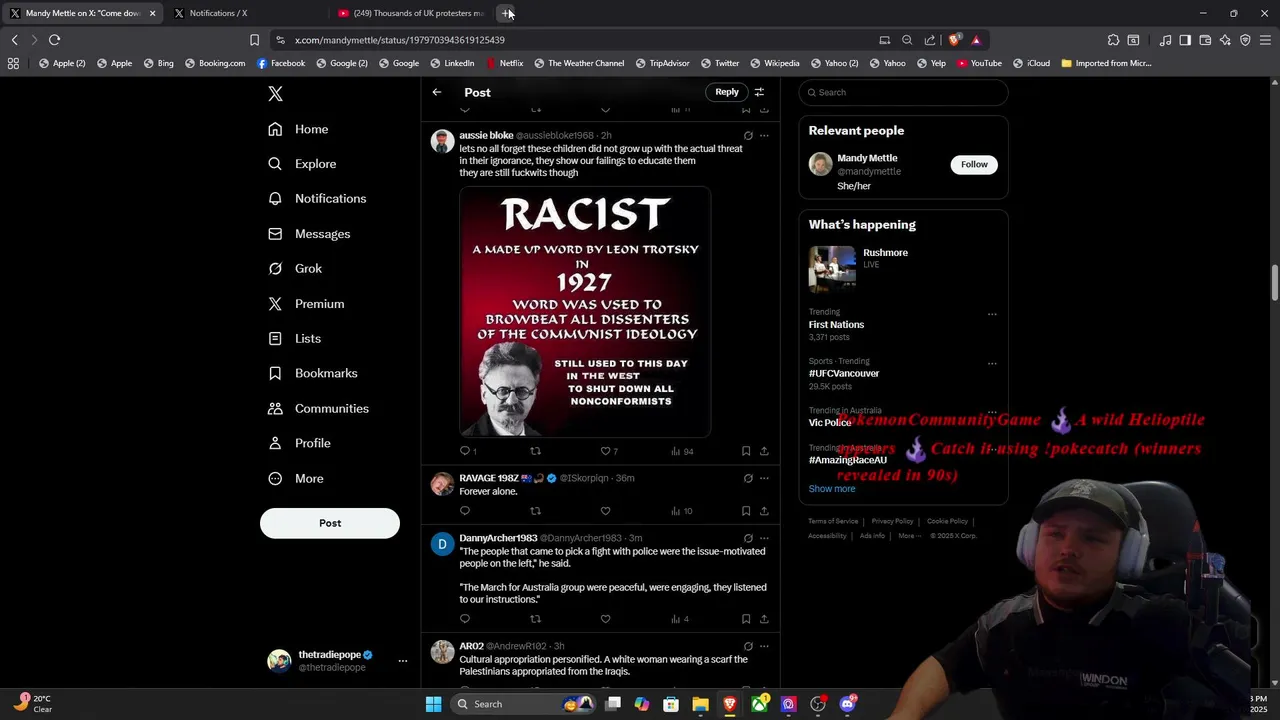Viewport: 1280px width, 720px height.
Task: Open Bookmarks in the sidebar
Action: [x=312, y=373]
